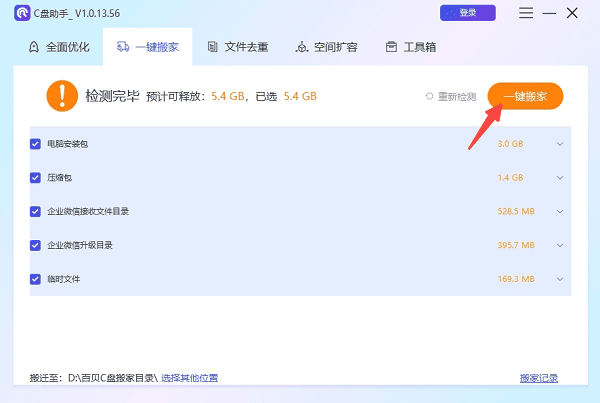Click the 压缩包 label
Viewport: 600px width, 403px height.
click(x=59, y=178)
